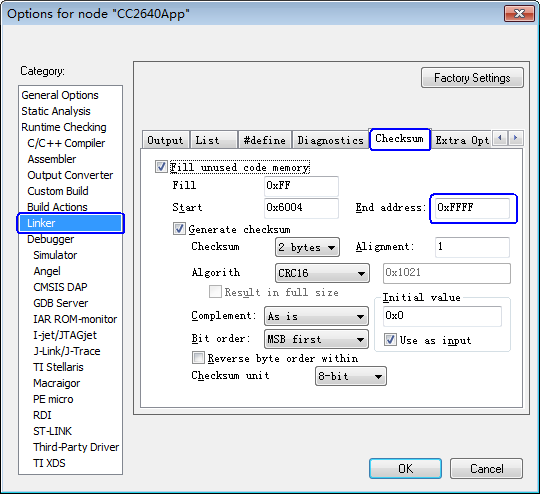Select PE micro category
Screen dimensions: 540x494
[x=53, y=399]
